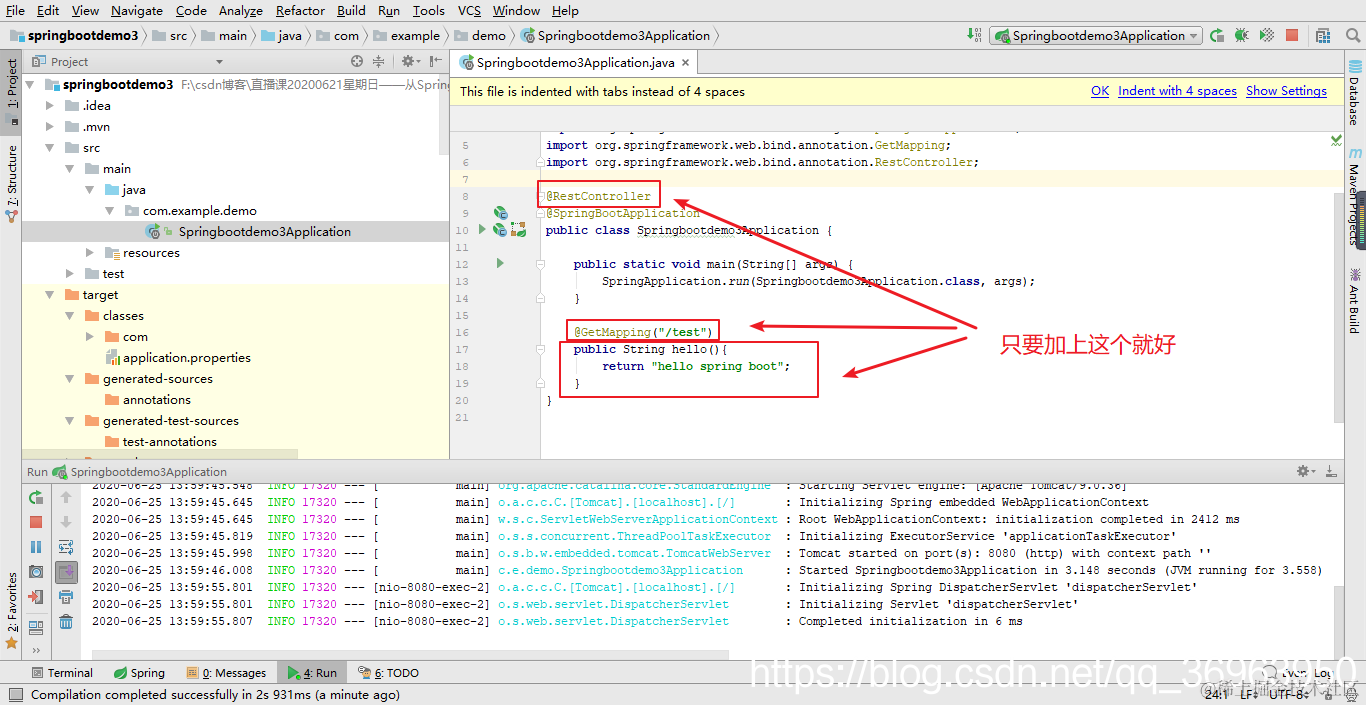This screenshot has width=1366, height=705.
Task: Click 'Show Settings' link
Action: 1286,91
